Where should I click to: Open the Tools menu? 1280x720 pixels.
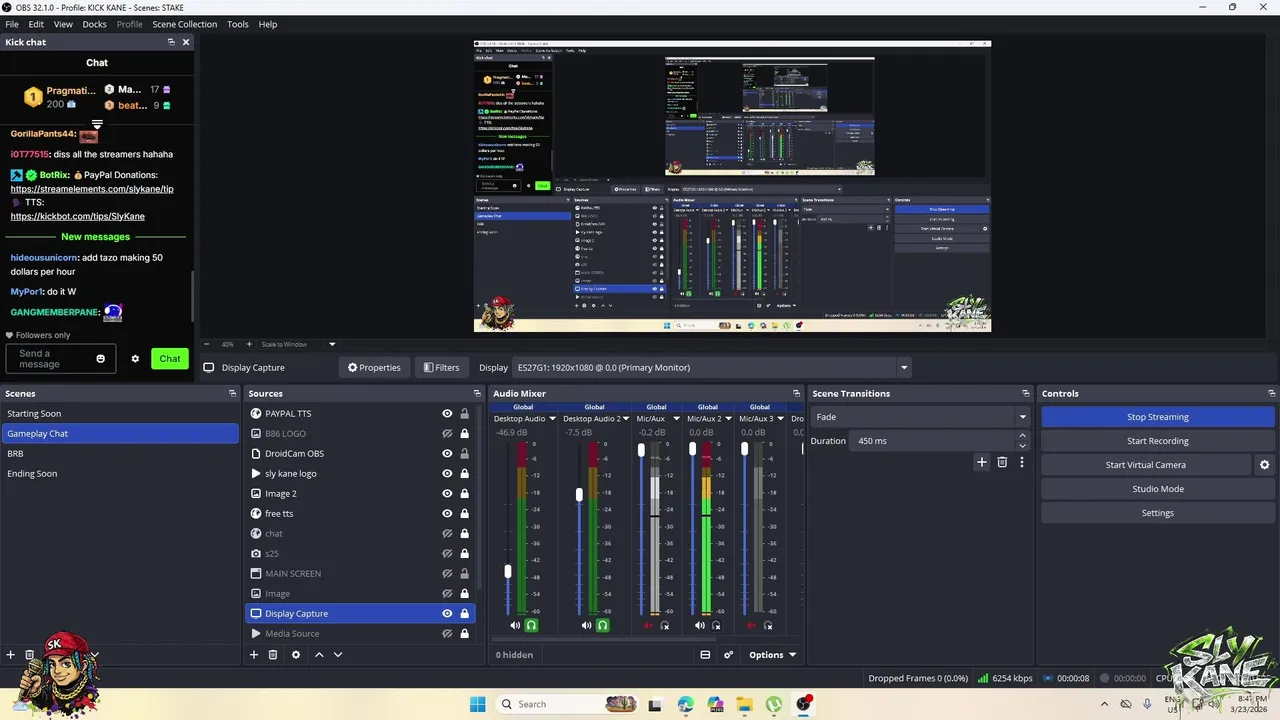(x=238, y=24)
